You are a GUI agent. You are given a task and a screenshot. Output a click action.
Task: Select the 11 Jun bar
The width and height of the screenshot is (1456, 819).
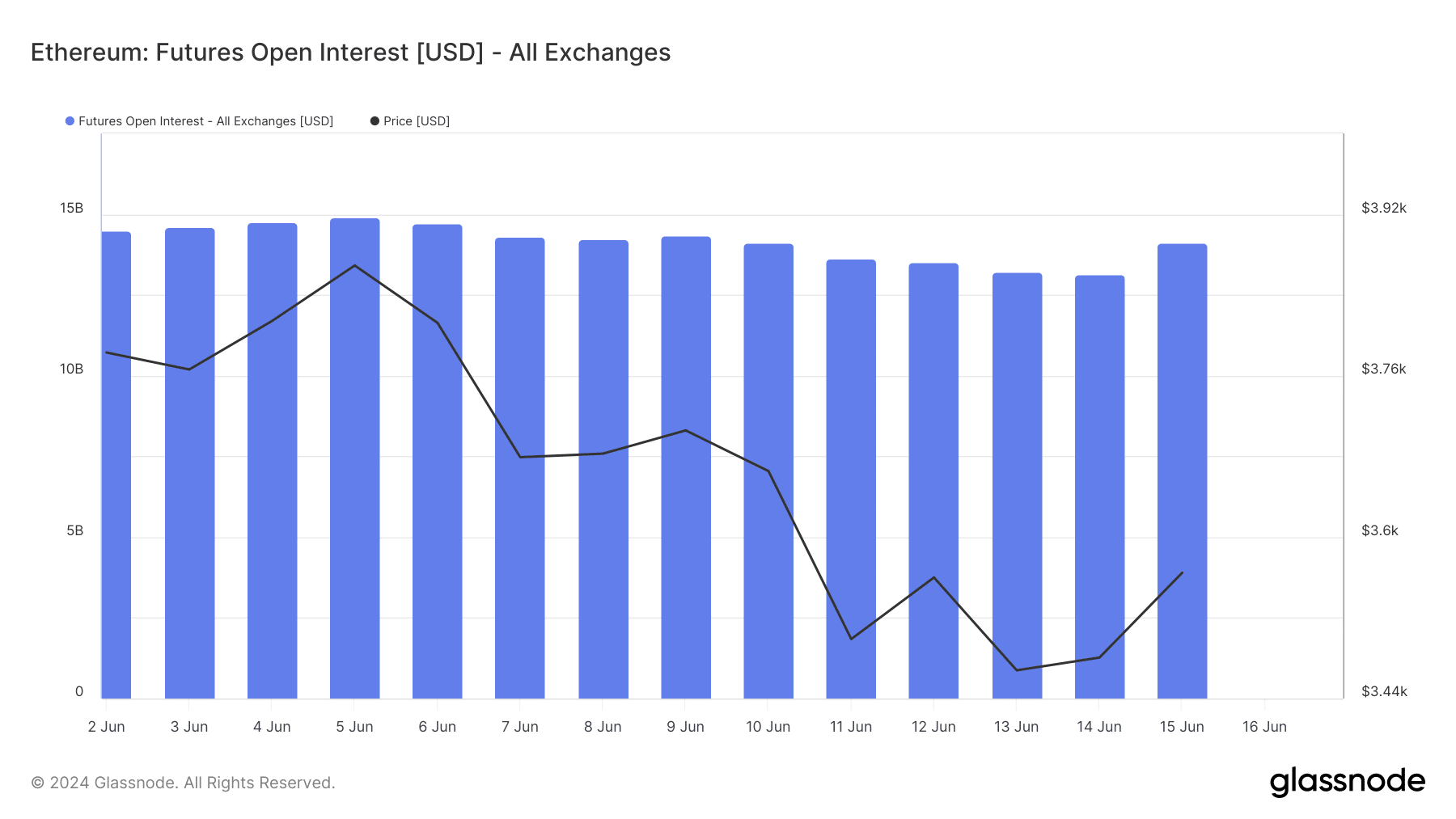coord(851,479)
